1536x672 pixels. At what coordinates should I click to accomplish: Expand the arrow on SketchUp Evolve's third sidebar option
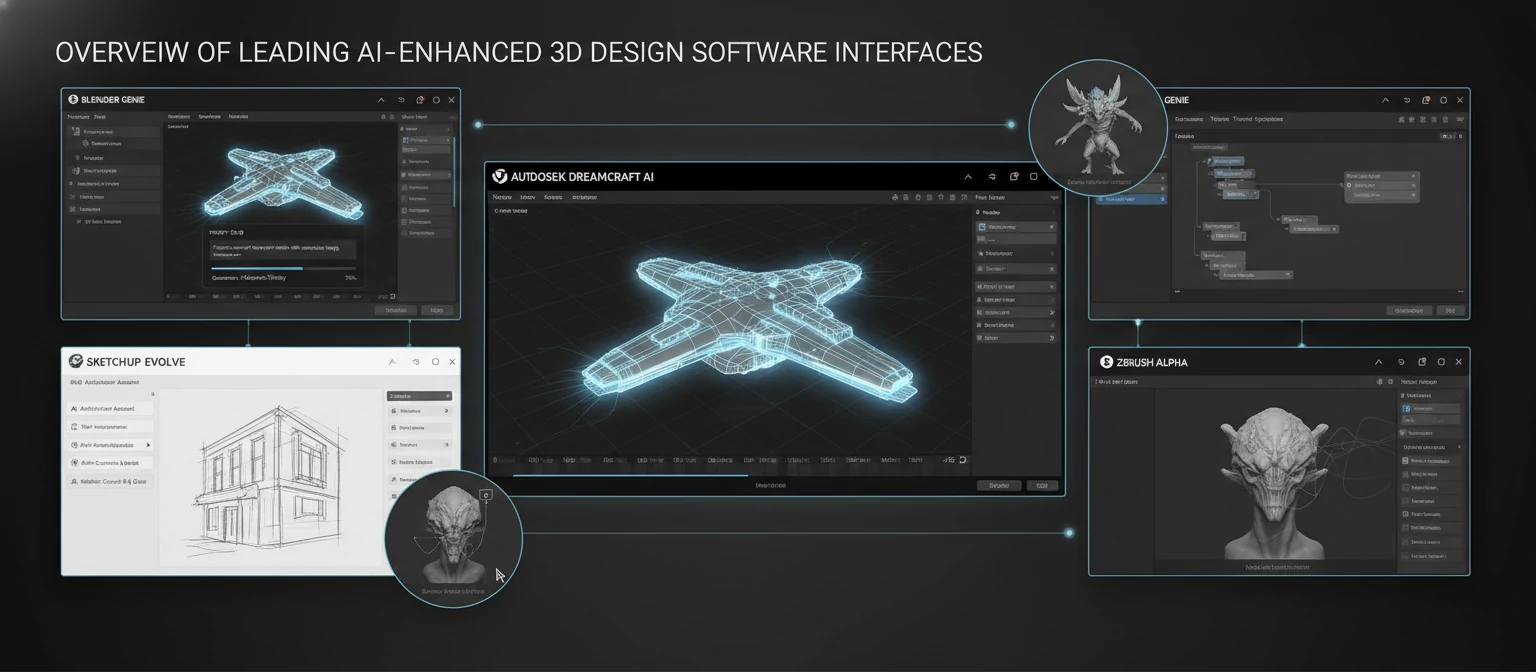pyautogui.click(x=148, y=445)
